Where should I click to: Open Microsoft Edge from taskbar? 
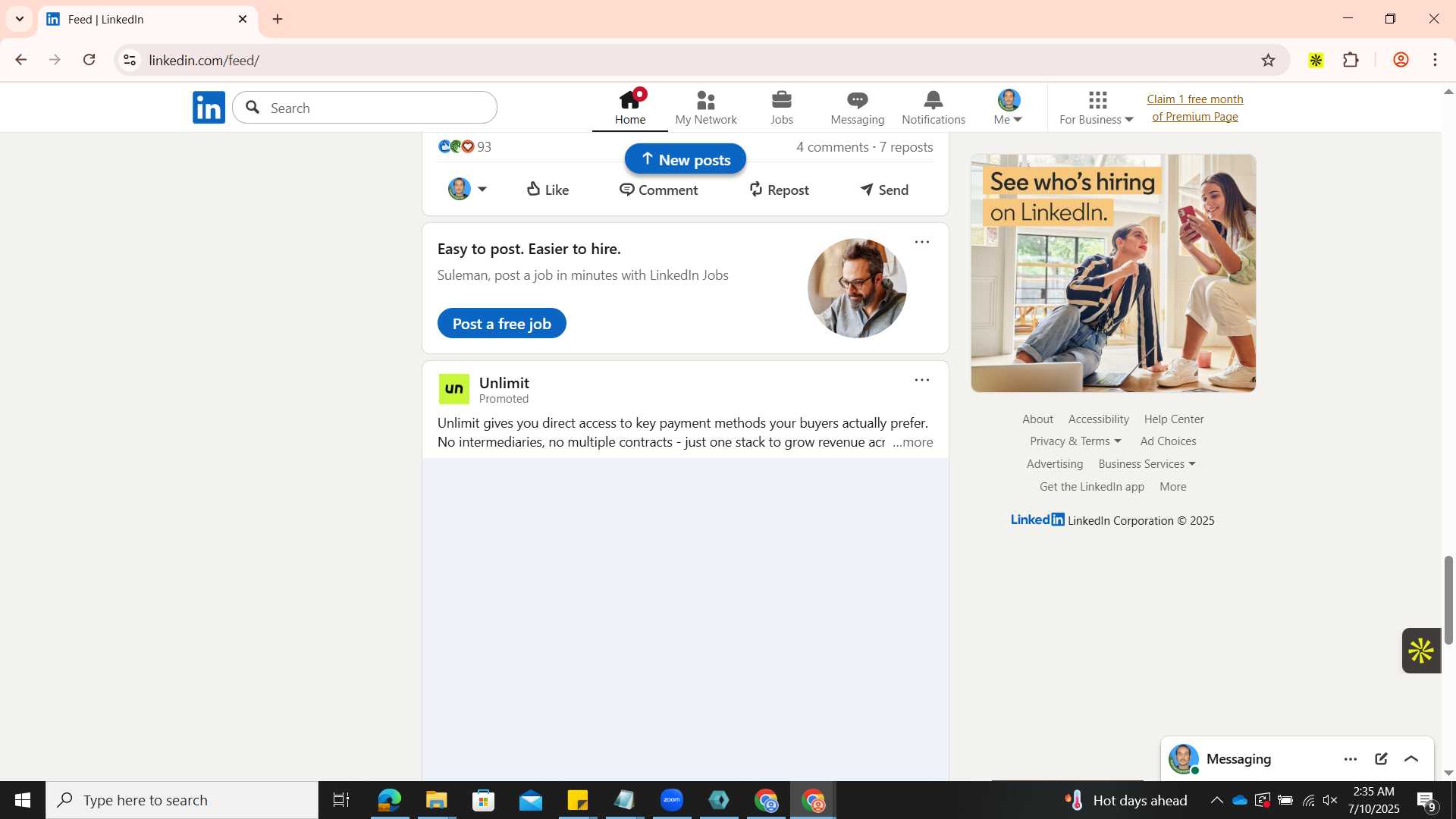pos(389,800)
